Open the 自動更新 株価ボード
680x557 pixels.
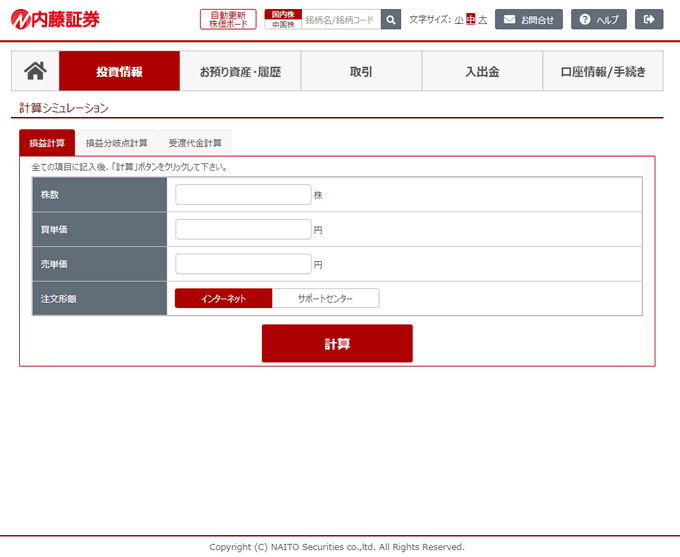(228, 19)
